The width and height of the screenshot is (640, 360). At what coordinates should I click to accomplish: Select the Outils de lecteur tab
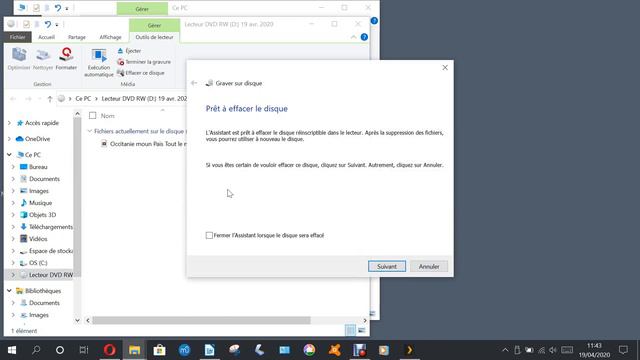[x=154, y=37]
